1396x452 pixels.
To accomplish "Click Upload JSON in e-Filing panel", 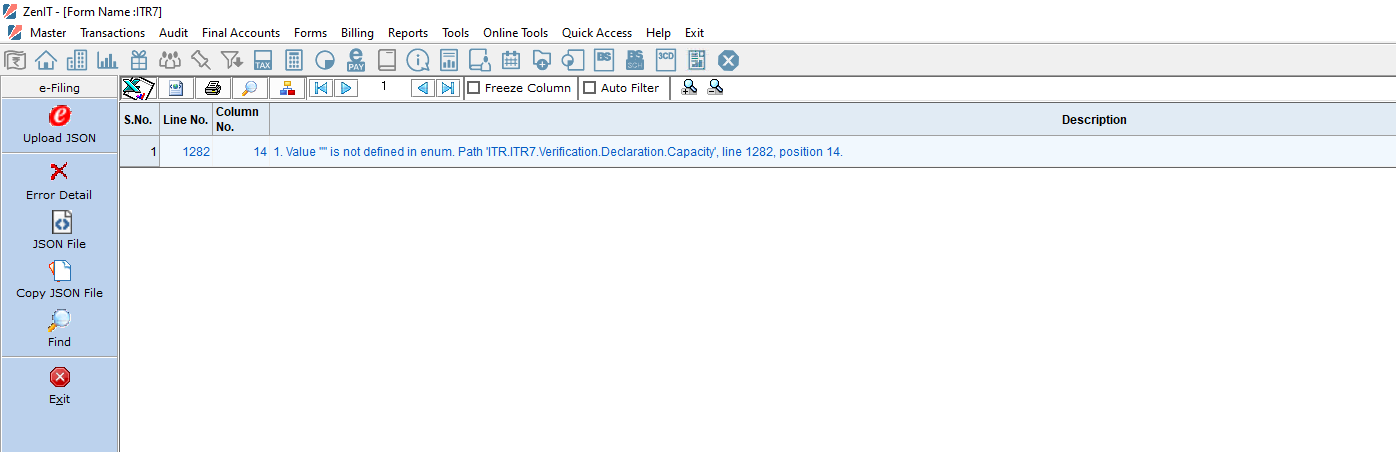I will (x=60, y=125).
